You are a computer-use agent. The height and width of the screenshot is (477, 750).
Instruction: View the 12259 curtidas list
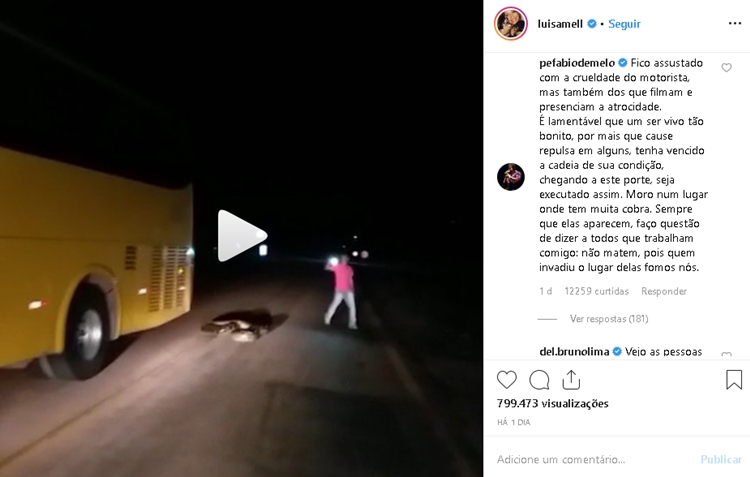tap(596, 291)
